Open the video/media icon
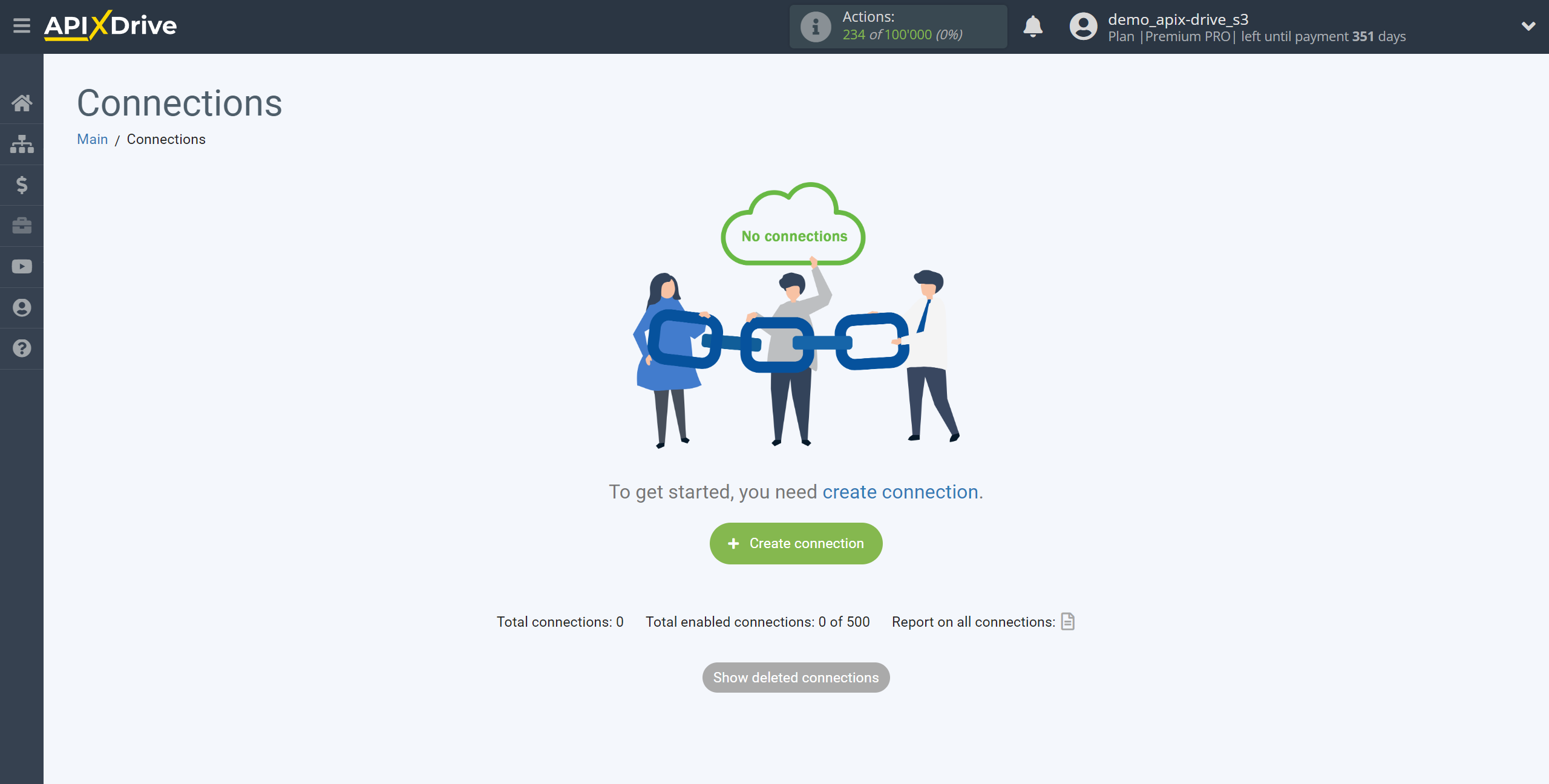 pos(21,266)
